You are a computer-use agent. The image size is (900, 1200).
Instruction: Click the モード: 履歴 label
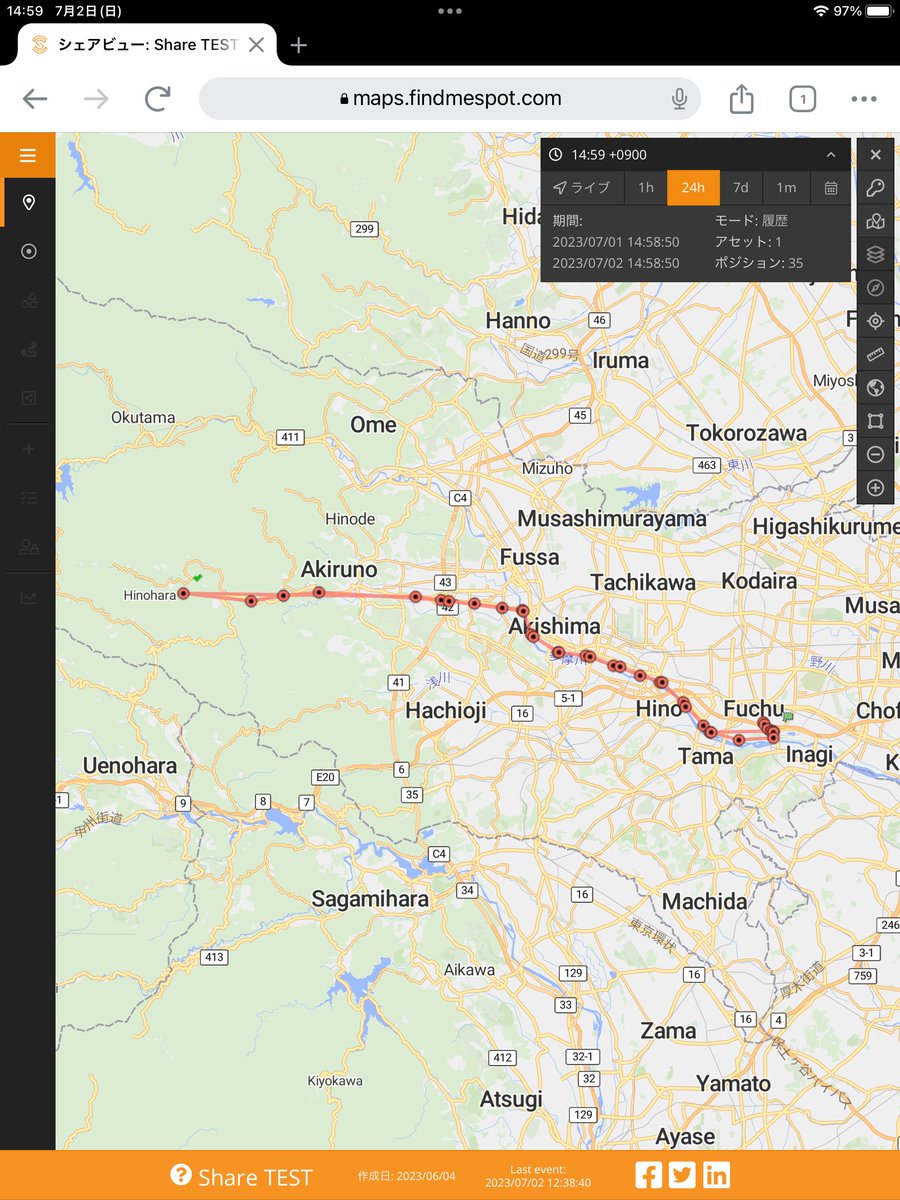[x=751, y=220]
